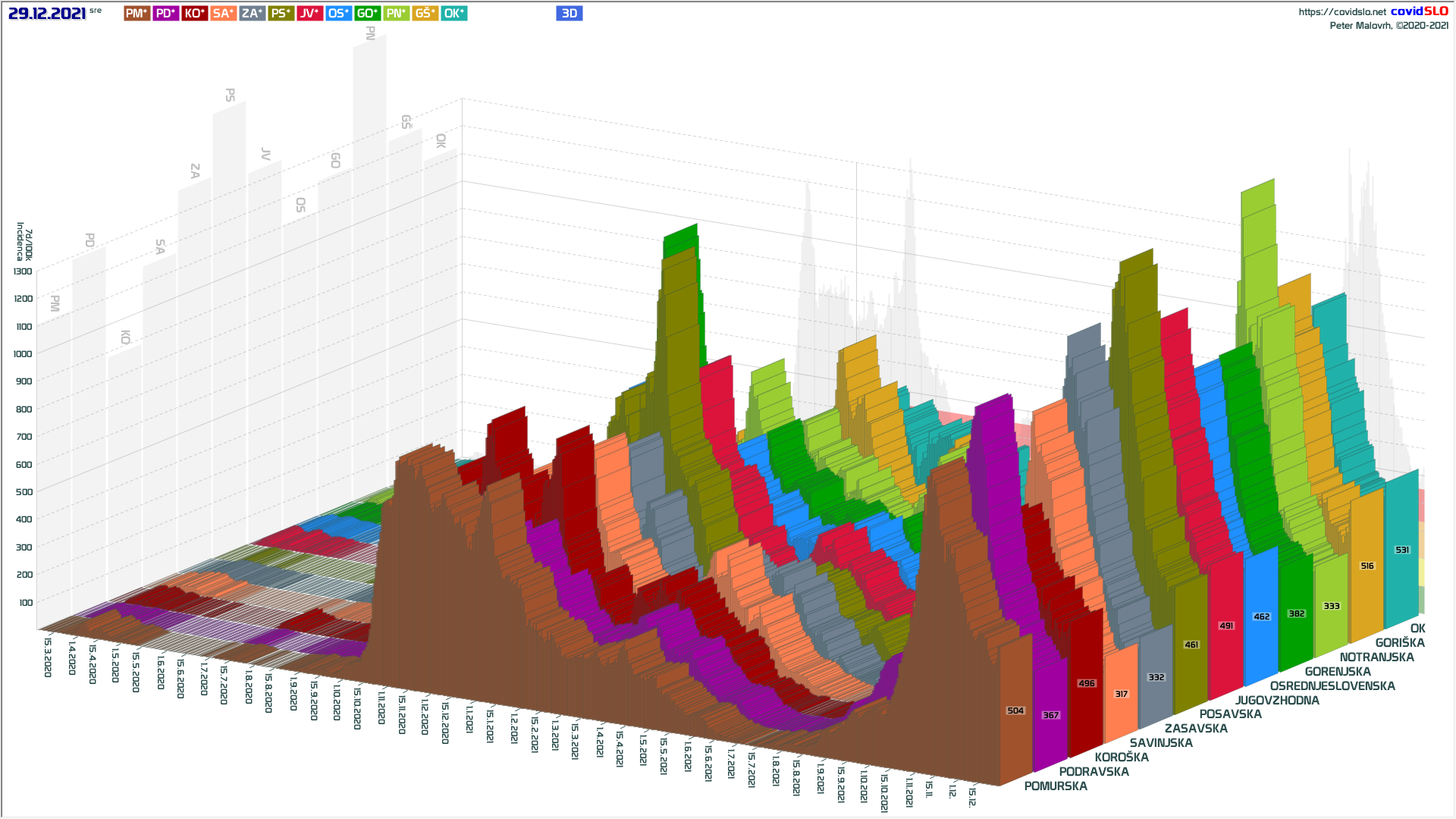The image size is (1456, 819).
Task: Click the OK* teal region button
Action: pyautogui.click(x=453, y=14)
